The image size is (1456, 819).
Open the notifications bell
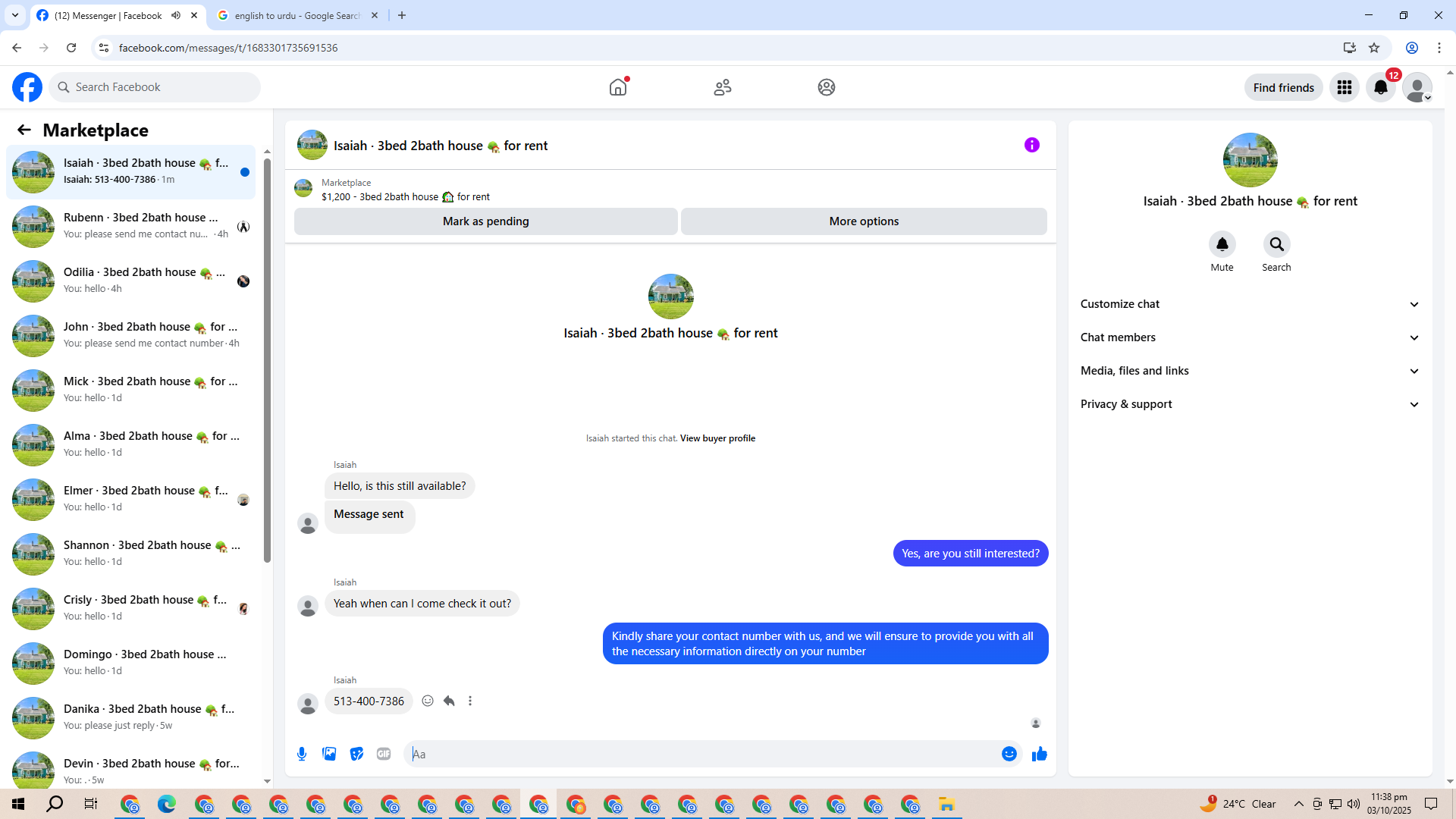pyautogui.click(x=1381, y=87)
